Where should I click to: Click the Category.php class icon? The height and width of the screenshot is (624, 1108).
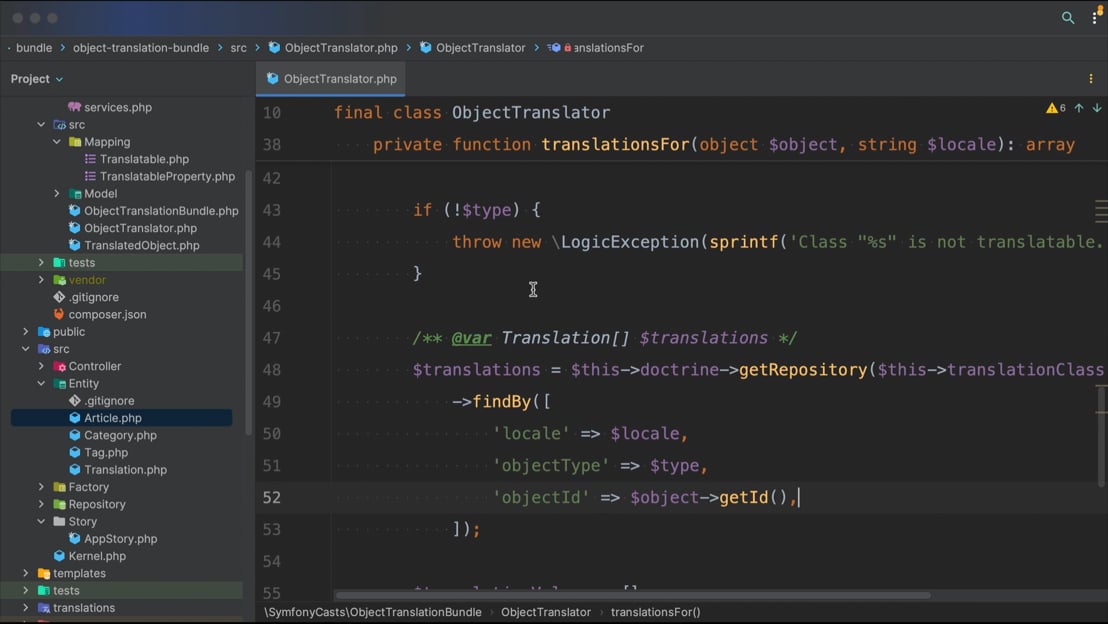coord(74,435)
